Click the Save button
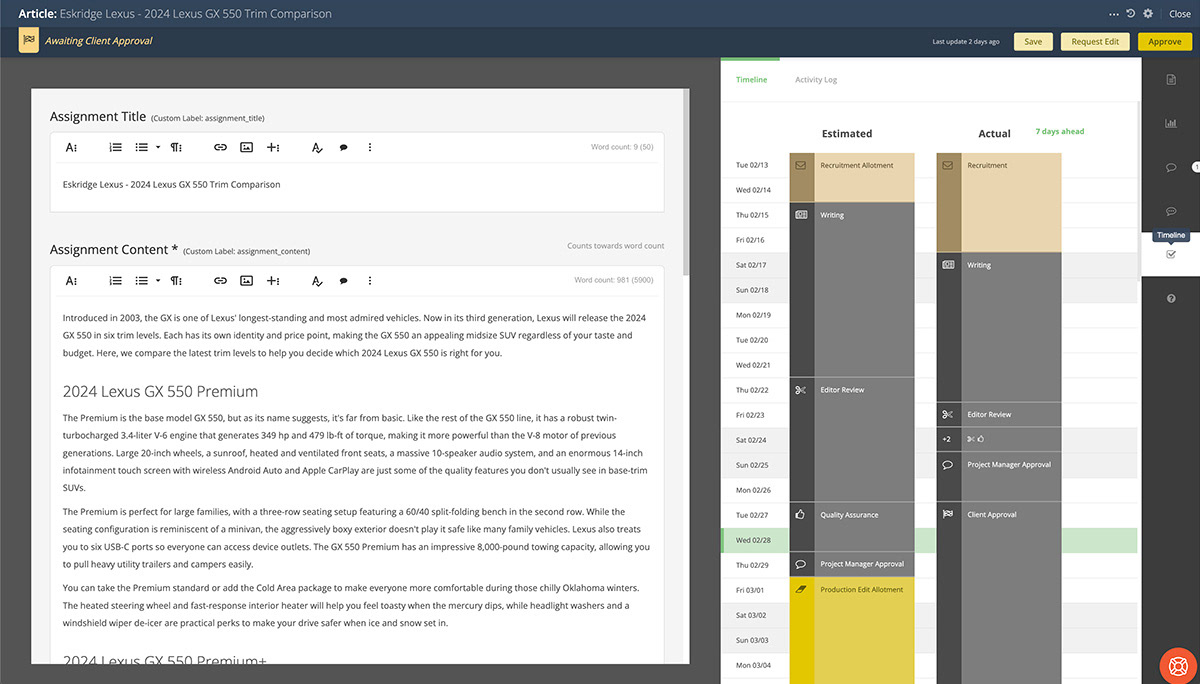This screenshot has height=684, width=1200. 1033,41
